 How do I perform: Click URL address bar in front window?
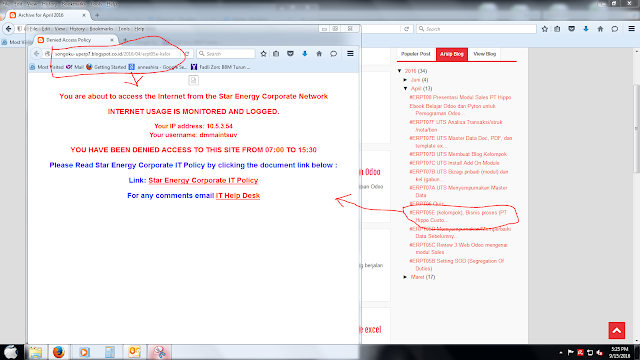point(117,54)
